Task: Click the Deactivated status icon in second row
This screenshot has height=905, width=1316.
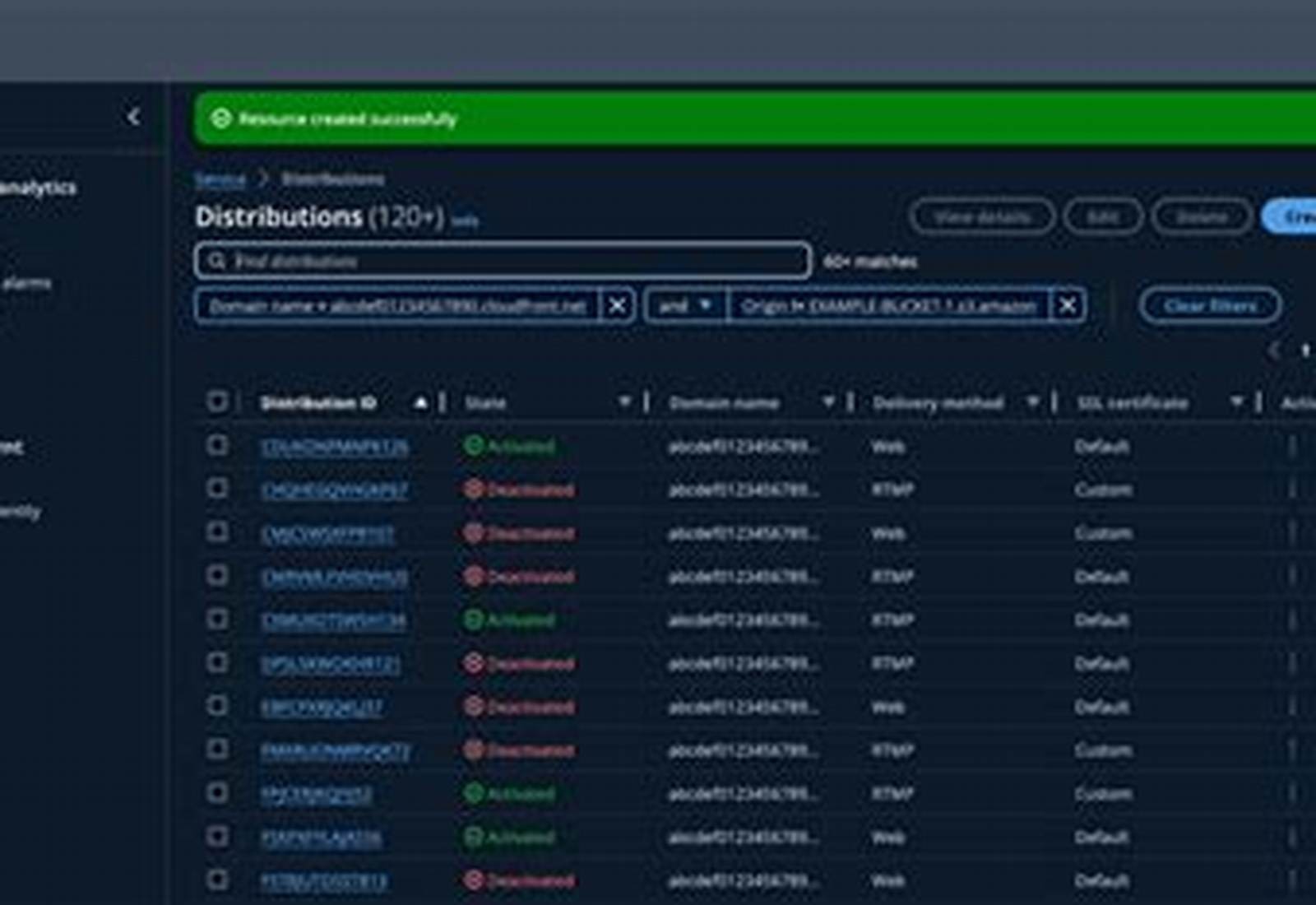Action: [x=473, y=490]
